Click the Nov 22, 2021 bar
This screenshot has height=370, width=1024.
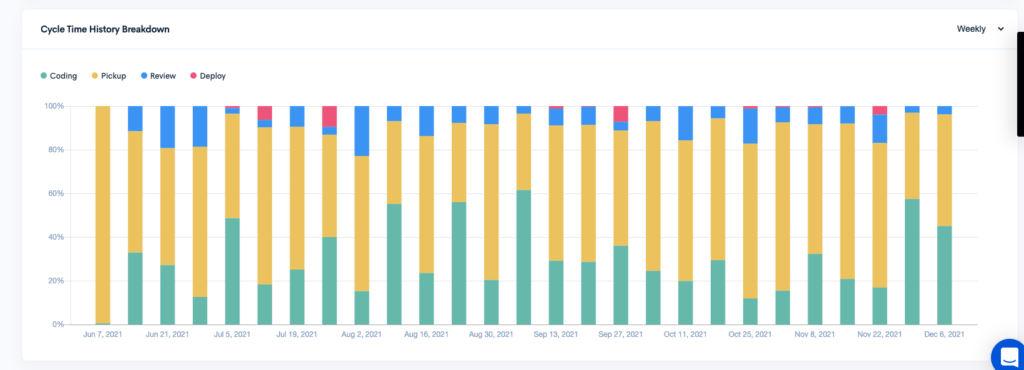point(880,215)
